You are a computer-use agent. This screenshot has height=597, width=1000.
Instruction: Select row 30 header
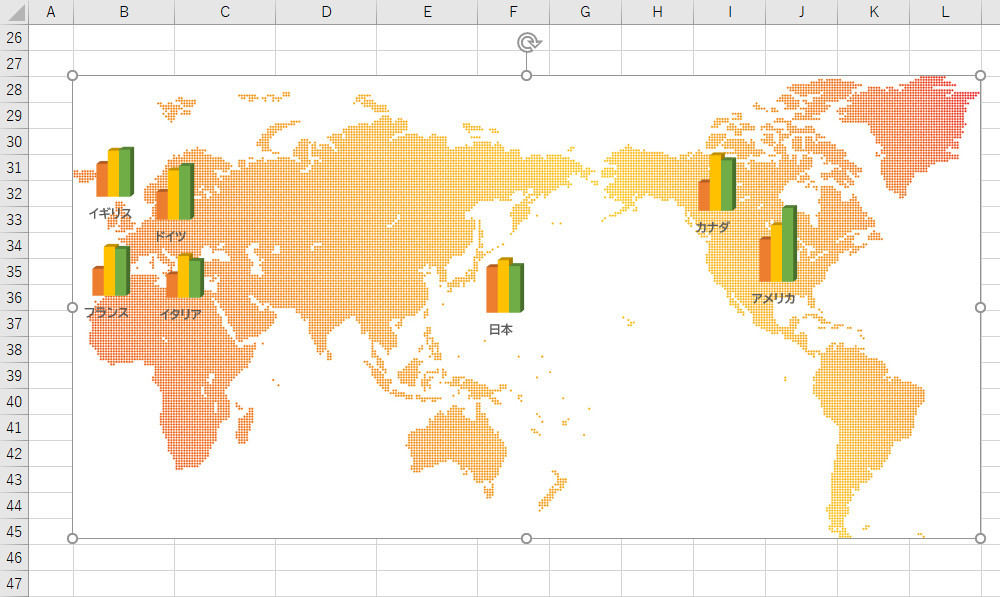(x=14, y=142)
